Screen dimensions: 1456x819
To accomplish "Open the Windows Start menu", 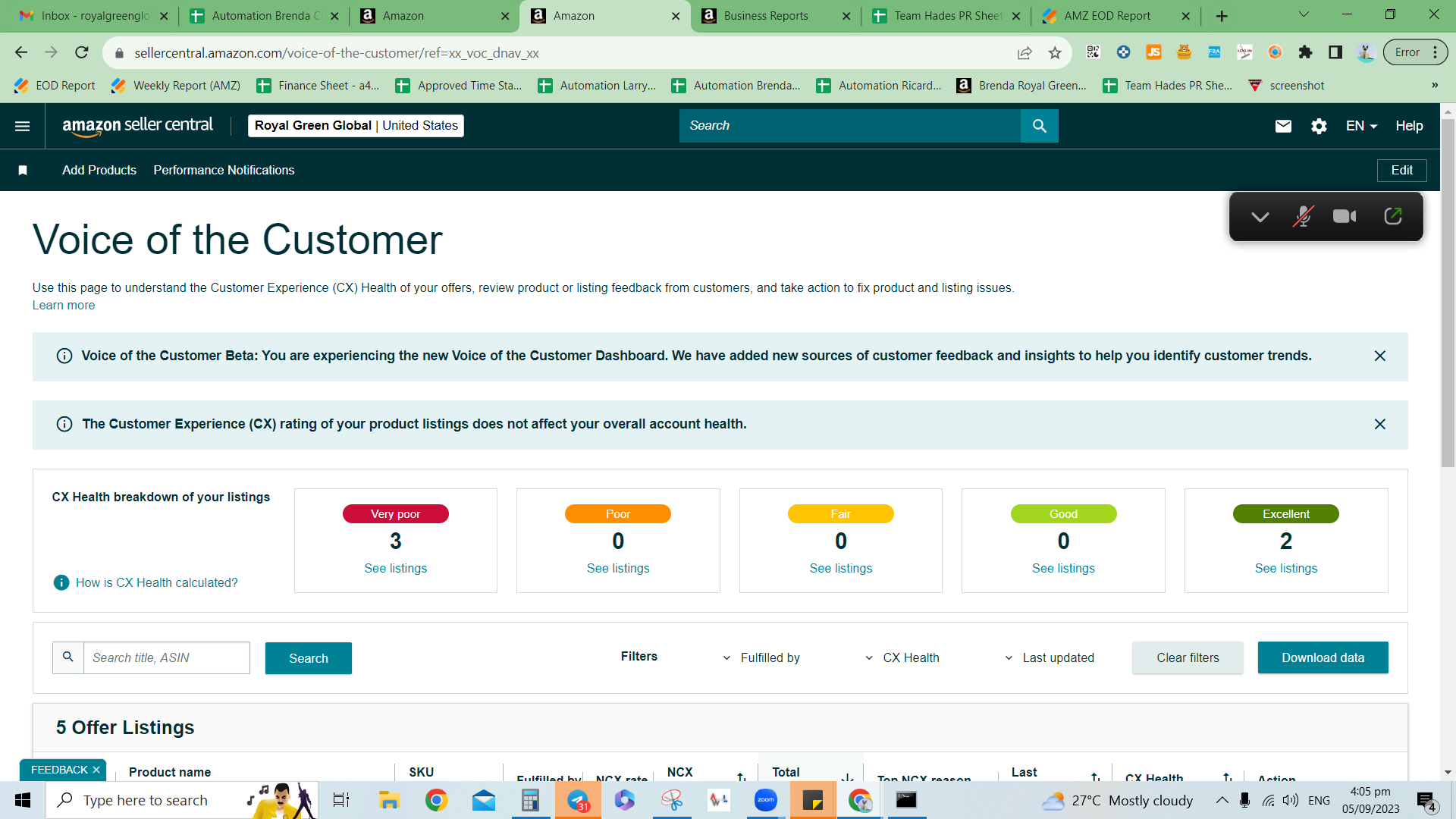I will pos(23,800).
